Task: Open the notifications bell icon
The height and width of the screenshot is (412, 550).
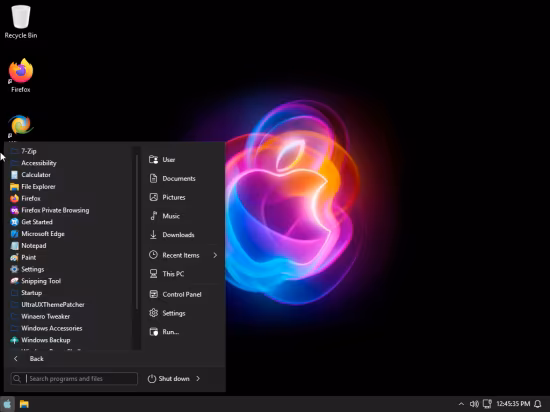Action: [x=537, y=404]
